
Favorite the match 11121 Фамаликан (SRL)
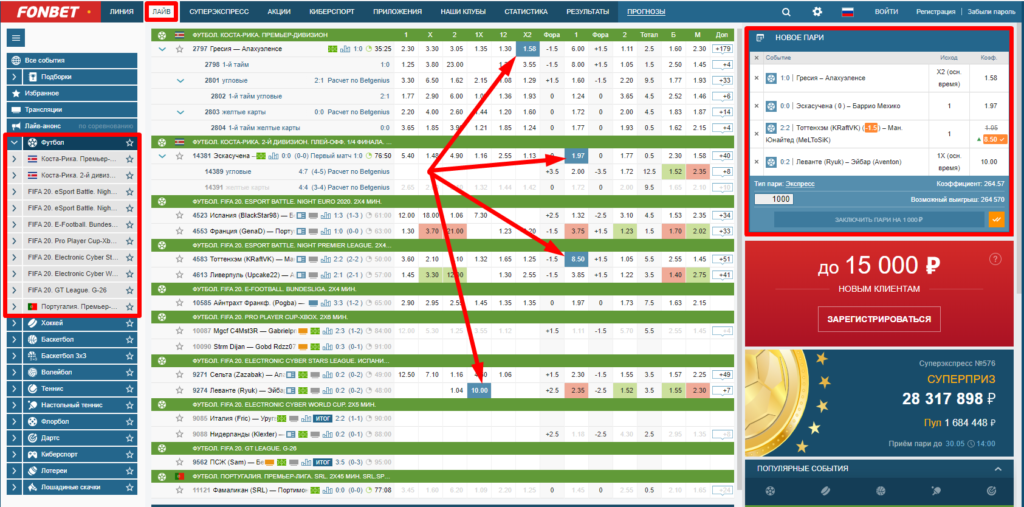179,489
